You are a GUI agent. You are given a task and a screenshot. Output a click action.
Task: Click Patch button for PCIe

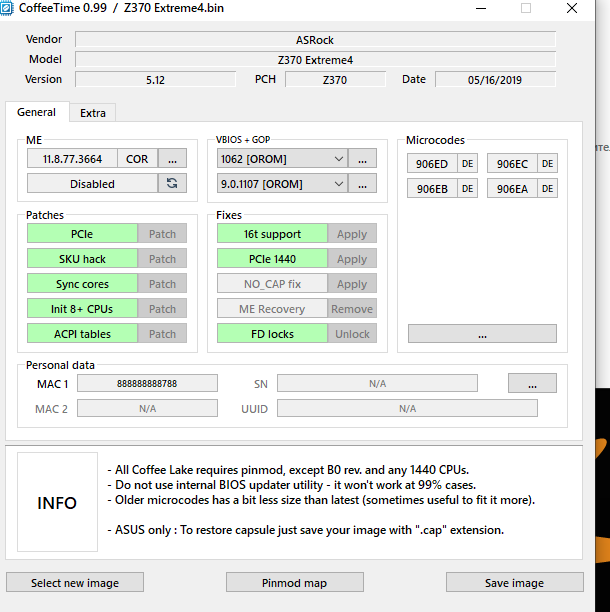[162, 234]
